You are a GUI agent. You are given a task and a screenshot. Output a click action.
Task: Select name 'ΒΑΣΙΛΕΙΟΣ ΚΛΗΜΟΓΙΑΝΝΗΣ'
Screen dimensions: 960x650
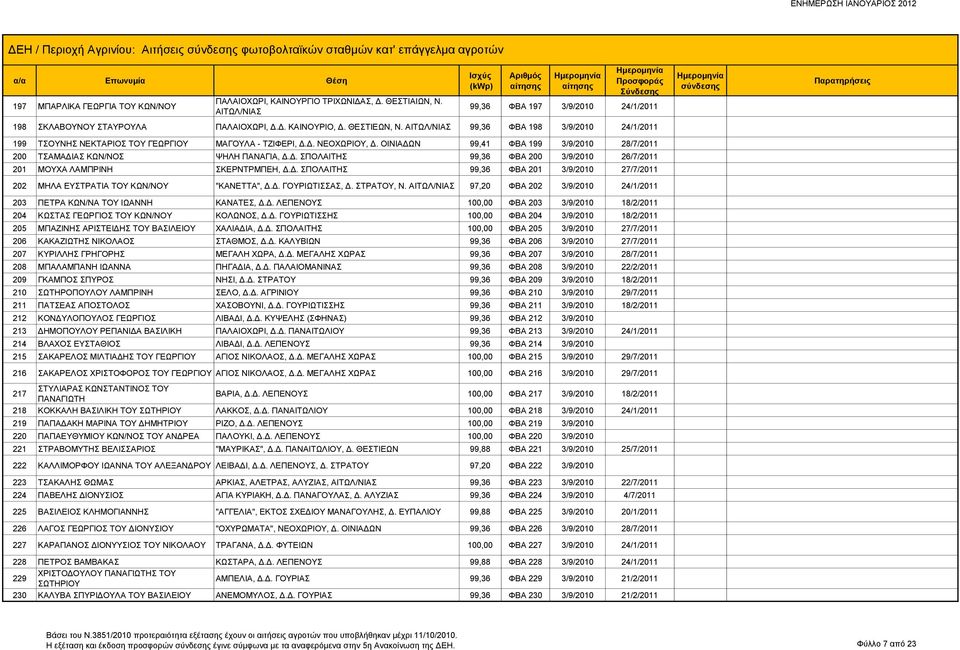pyautogui.click(x=93, y=512)
